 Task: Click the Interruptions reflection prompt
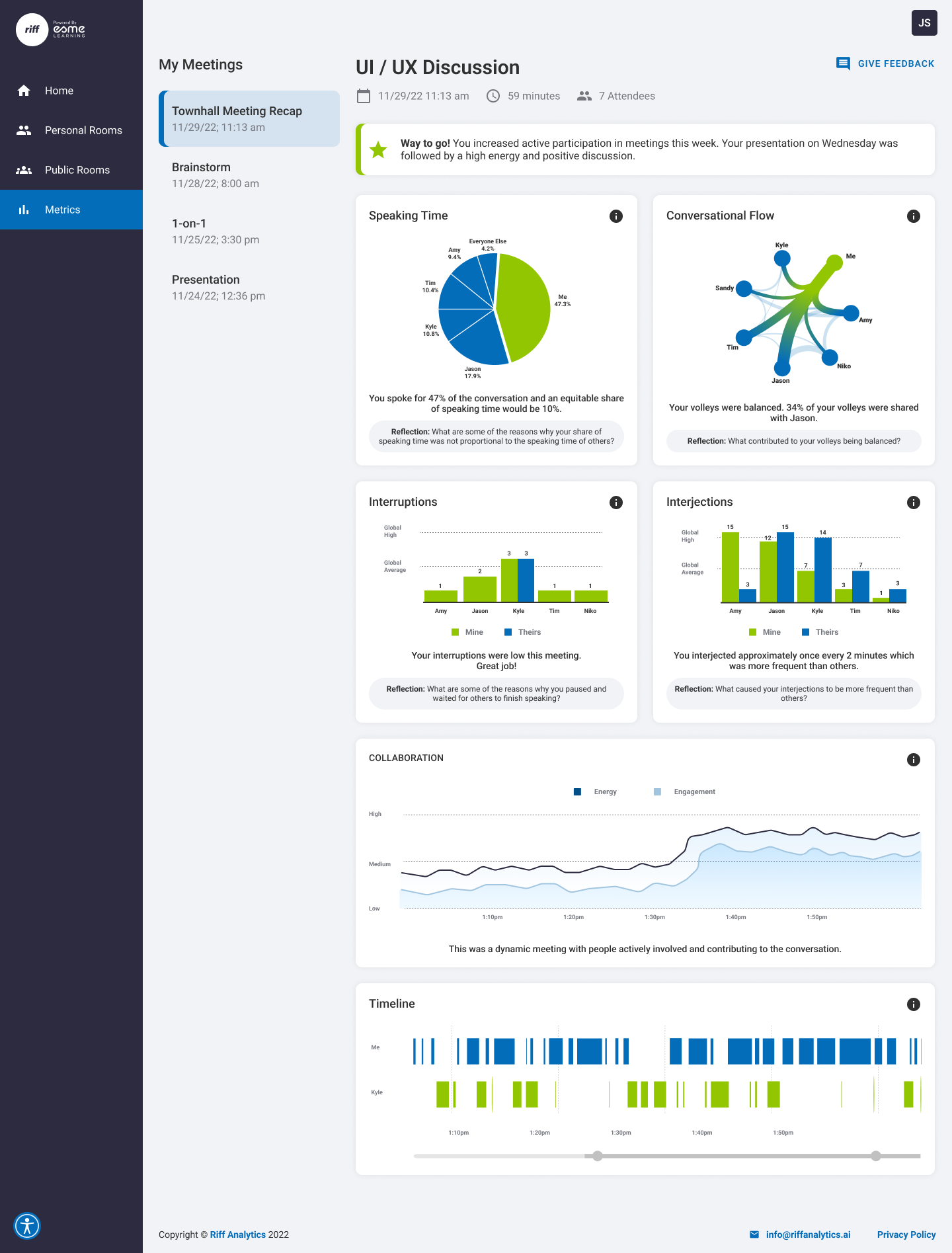click(496, 694)
